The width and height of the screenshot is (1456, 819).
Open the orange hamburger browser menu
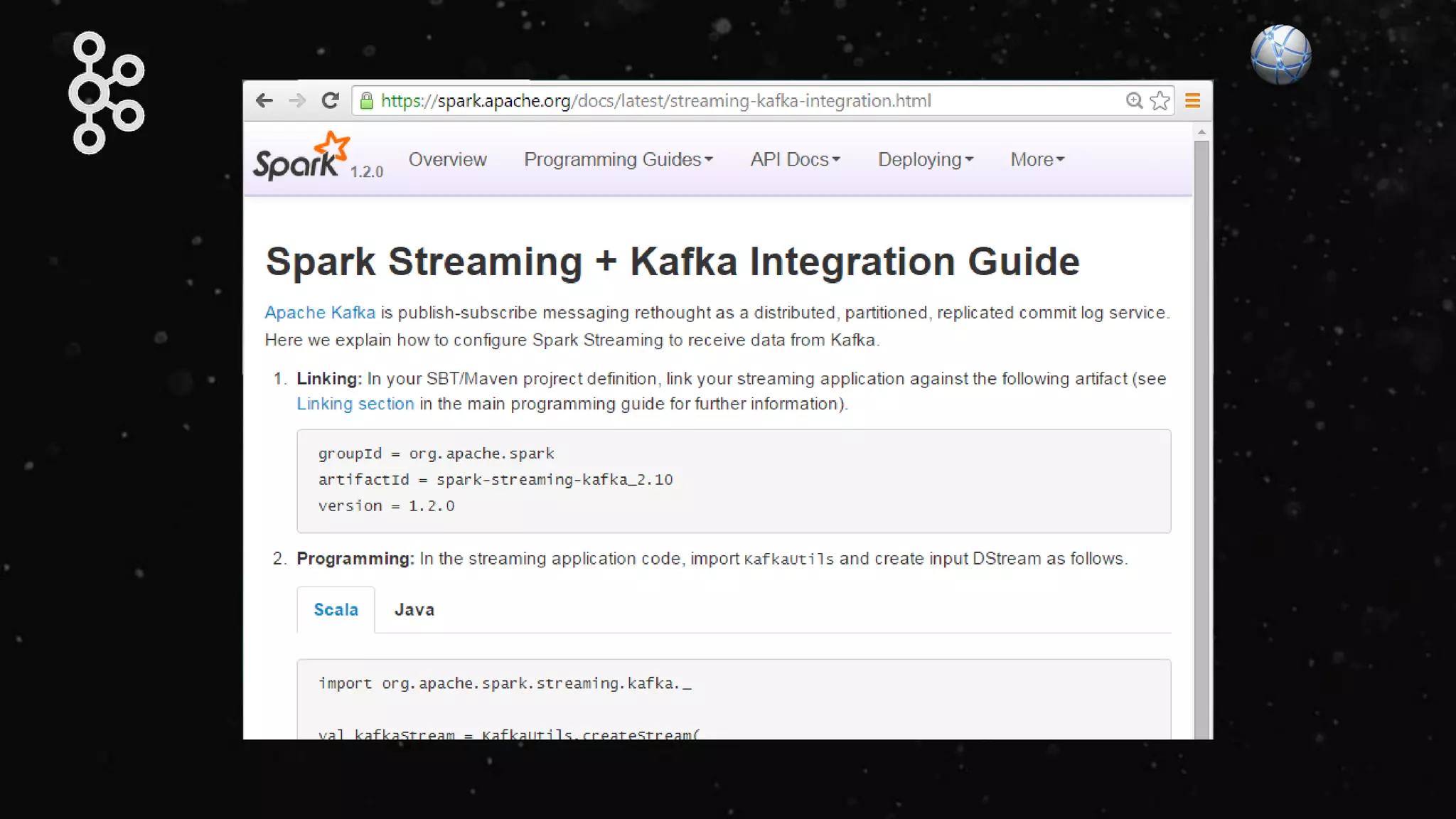[1193, 101]
